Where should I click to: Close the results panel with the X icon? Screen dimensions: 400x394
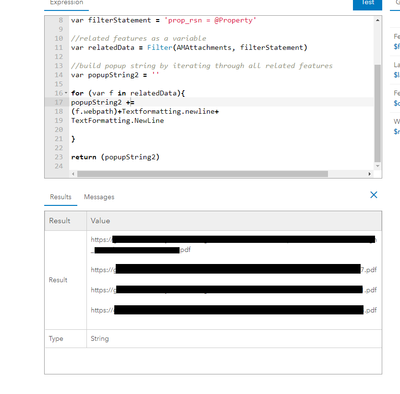click(x=374, y=195)
